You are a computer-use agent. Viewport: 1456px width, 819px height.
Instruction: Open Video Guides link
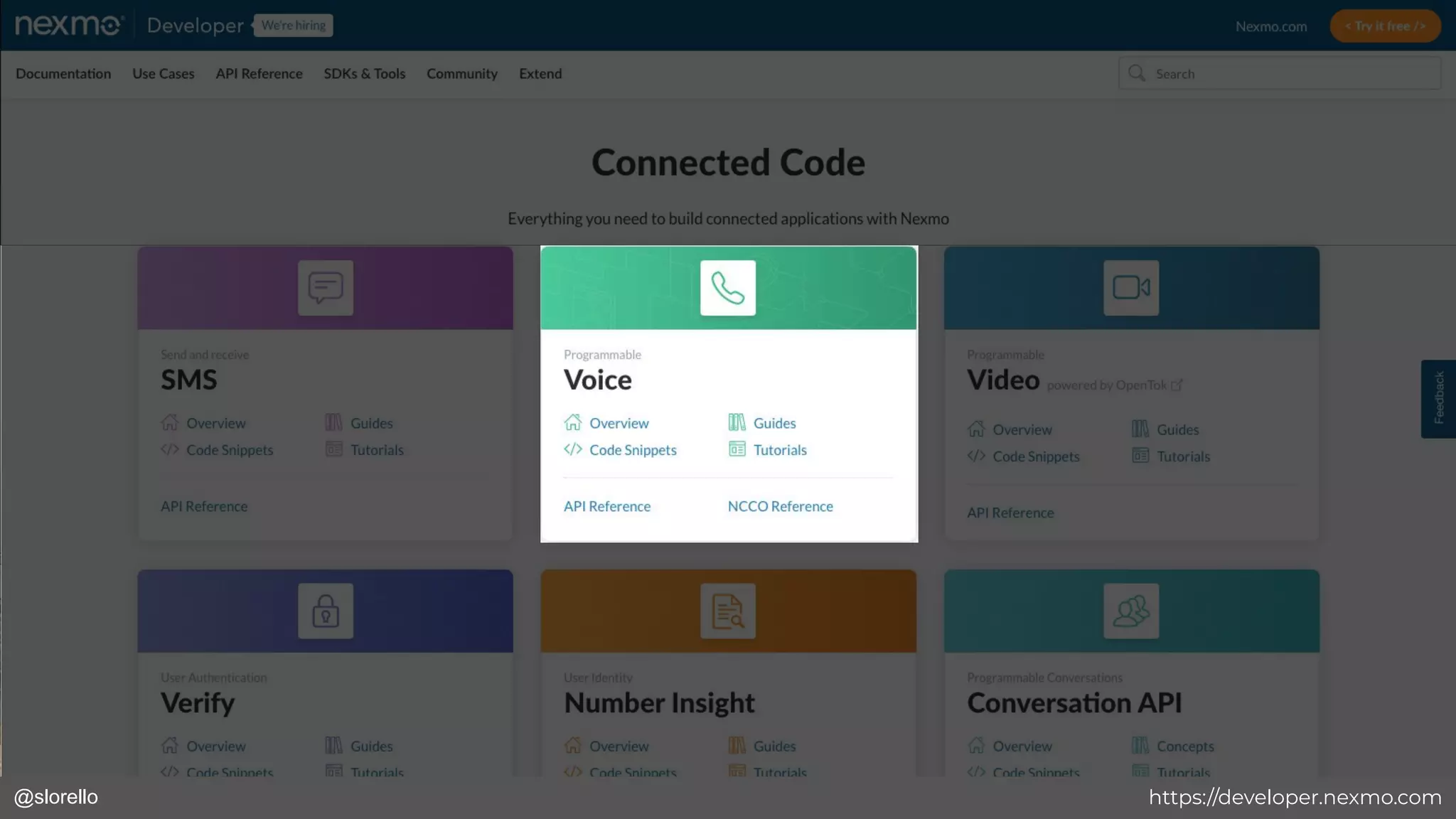[x=1177, y=429]
